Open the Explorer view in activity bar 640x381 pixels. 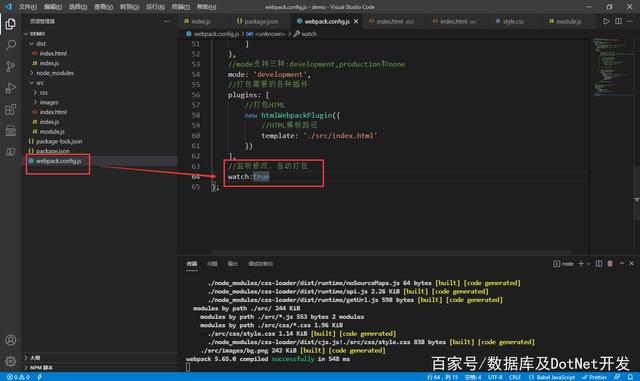pos(11,24)
